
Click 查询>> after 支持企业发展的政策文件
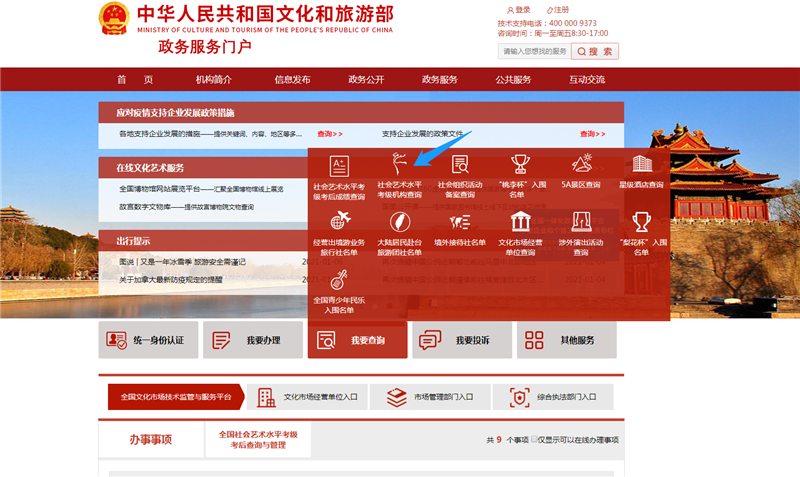point(593,134)
